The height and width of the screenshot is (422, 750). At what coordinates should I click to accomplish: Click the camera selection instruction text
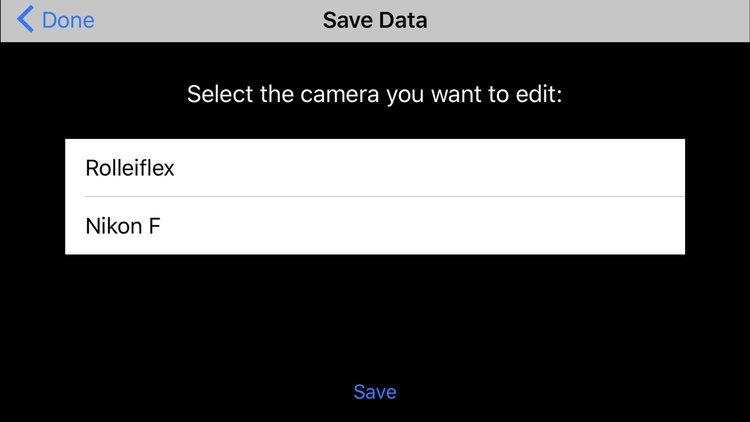375,97
